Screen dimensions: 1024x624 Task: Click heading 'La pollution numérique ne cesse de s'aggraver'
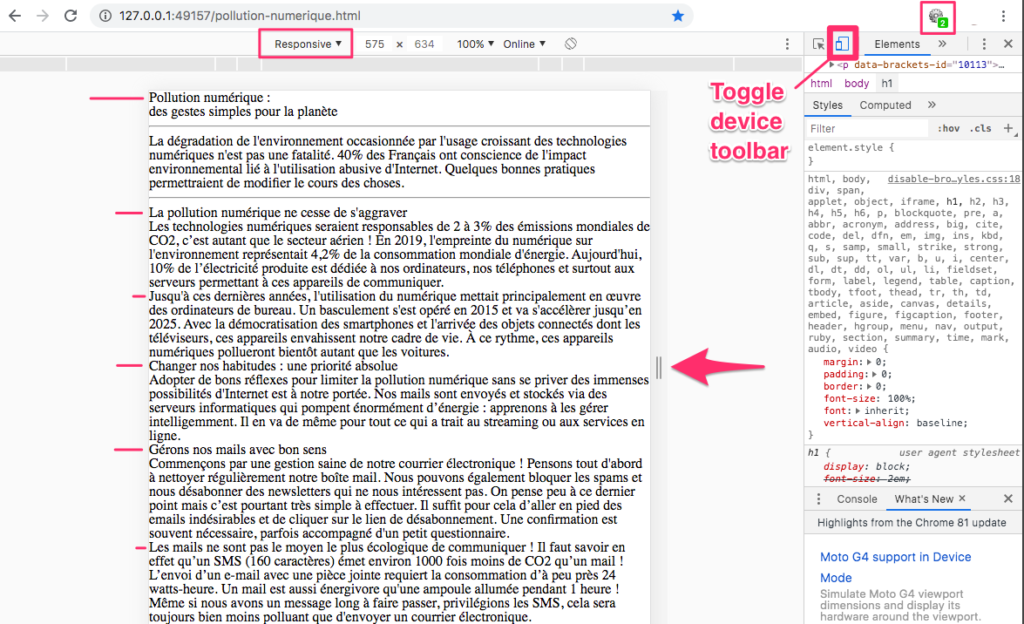pos(278,212)
